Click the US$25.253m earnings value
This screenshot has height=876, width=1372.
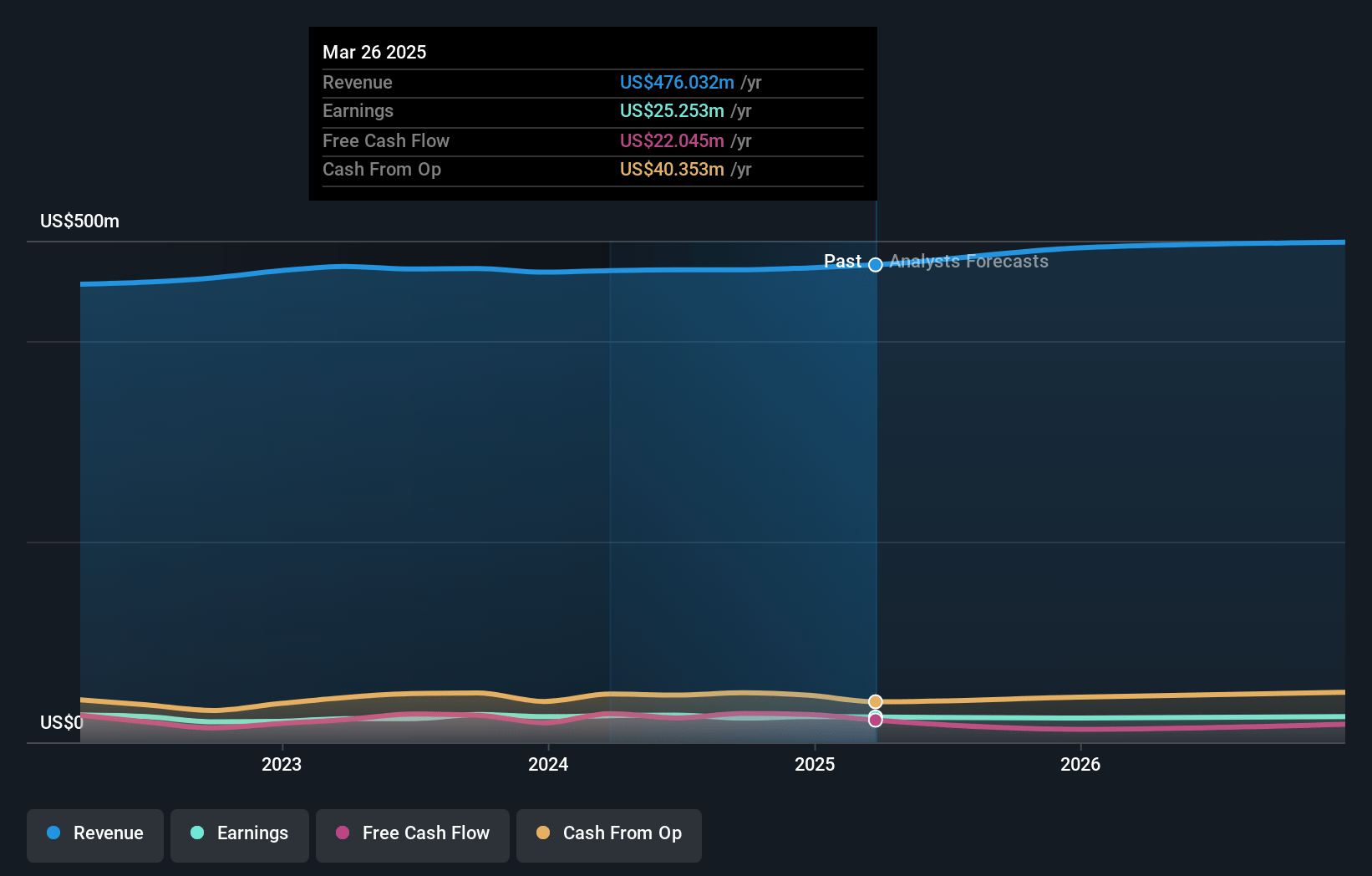[x=672, y=110]
